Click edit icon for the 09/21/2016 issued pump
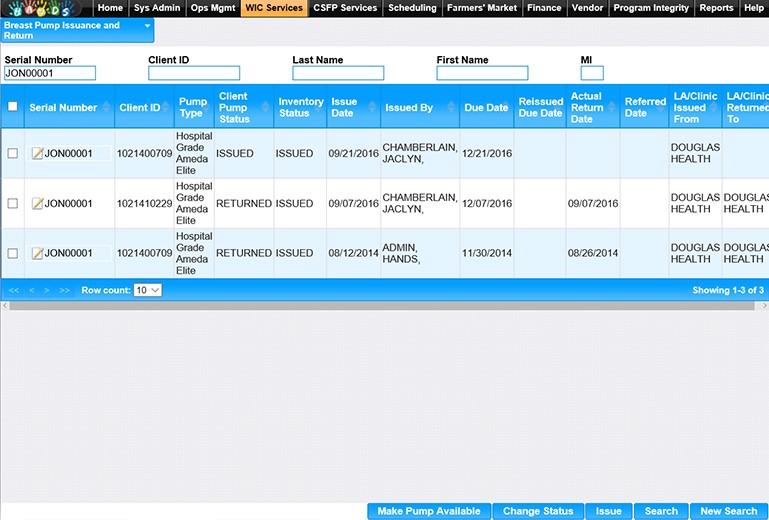 coord(37,154)
